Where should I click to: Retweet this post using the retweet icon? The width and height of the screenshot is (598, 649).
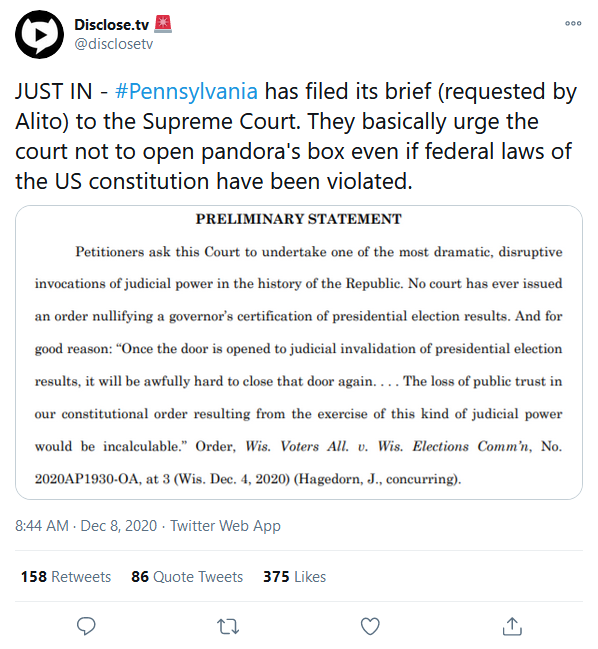228,626
